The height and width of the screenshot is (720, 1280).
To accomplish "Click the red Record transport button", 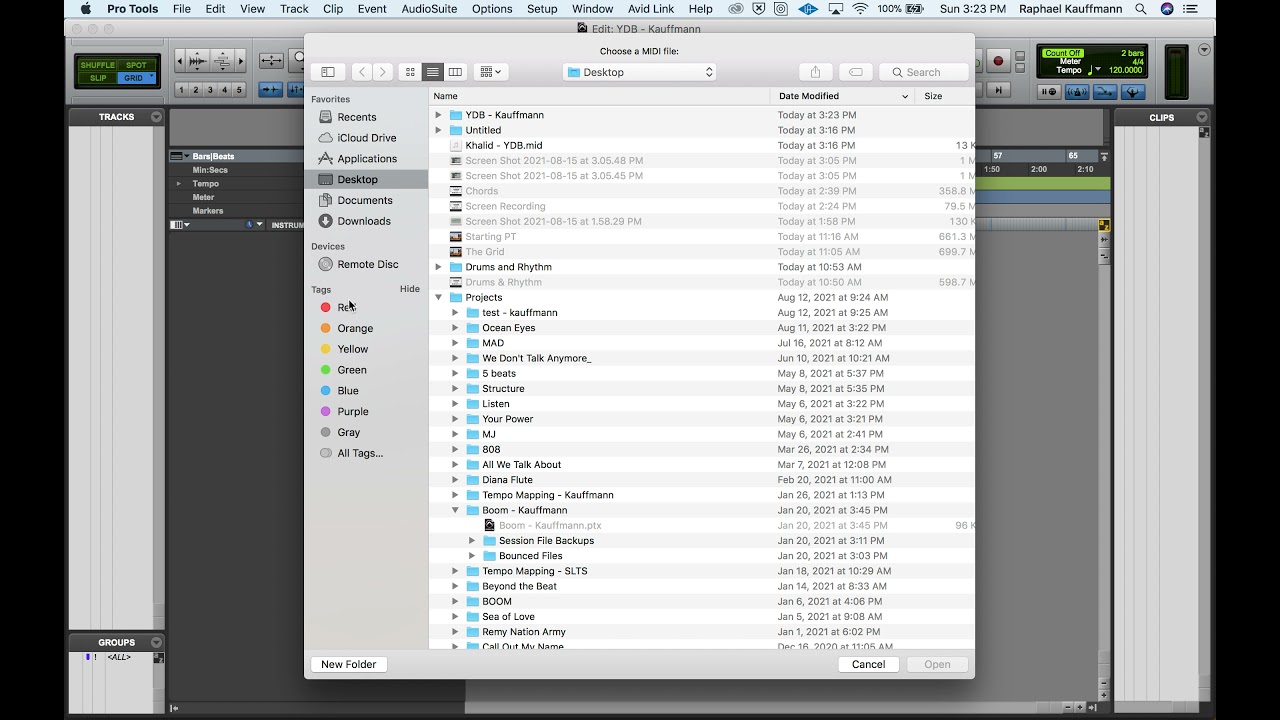I will [x=998, y=61].
